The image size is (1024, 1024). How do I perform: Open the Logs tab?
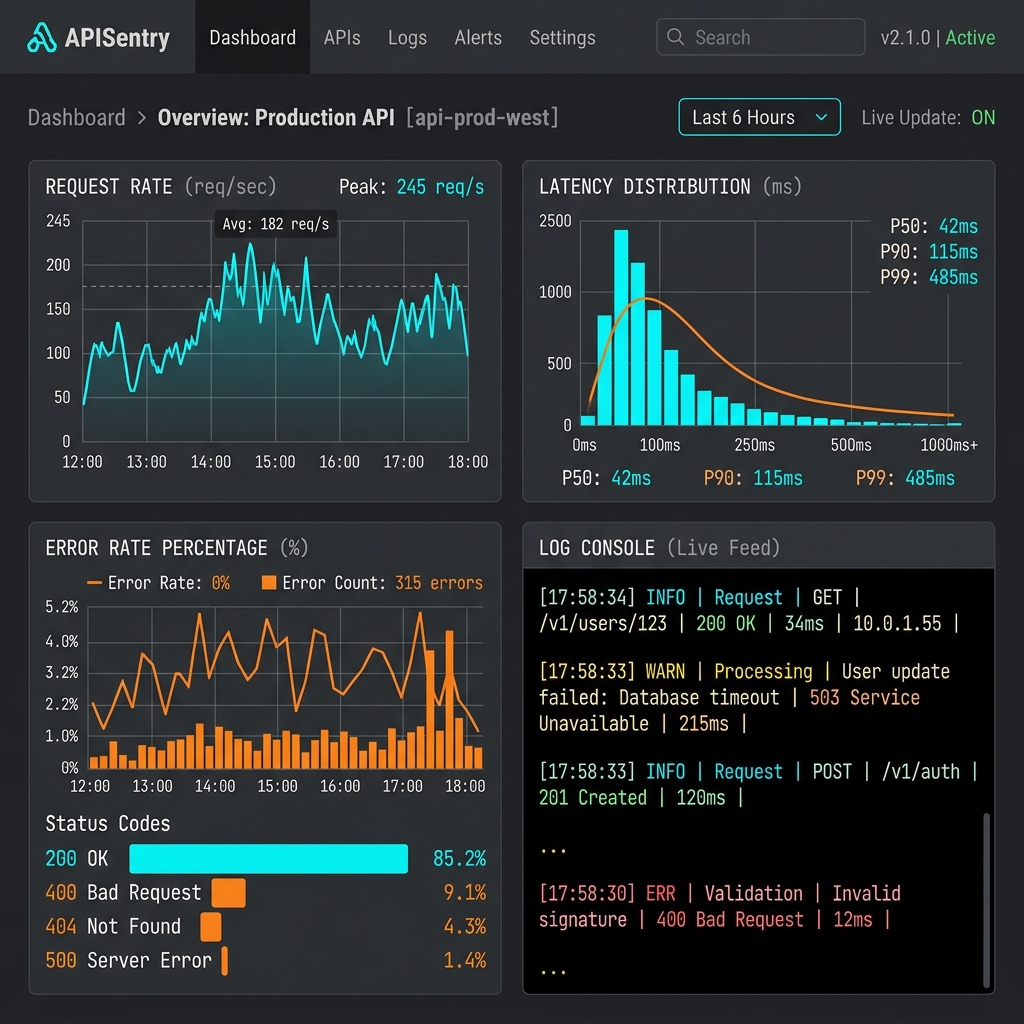pyautogui.click(x=407, y=38)
